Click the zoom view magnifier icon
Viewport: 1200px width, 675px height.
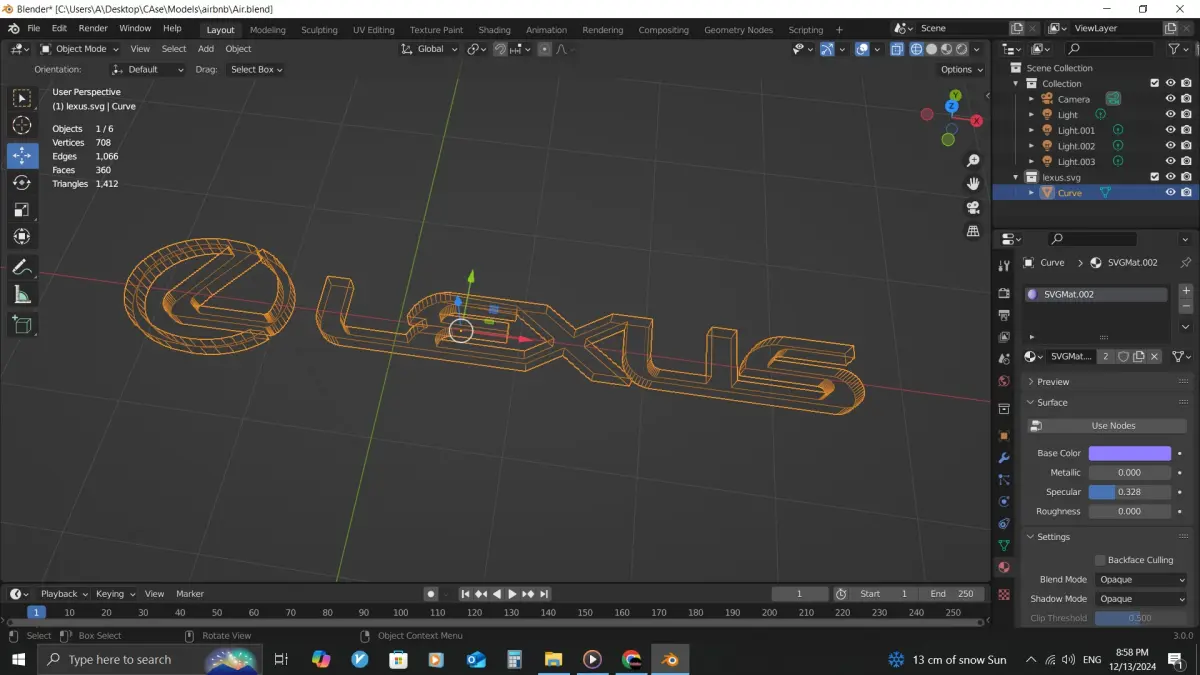[973, 161]
